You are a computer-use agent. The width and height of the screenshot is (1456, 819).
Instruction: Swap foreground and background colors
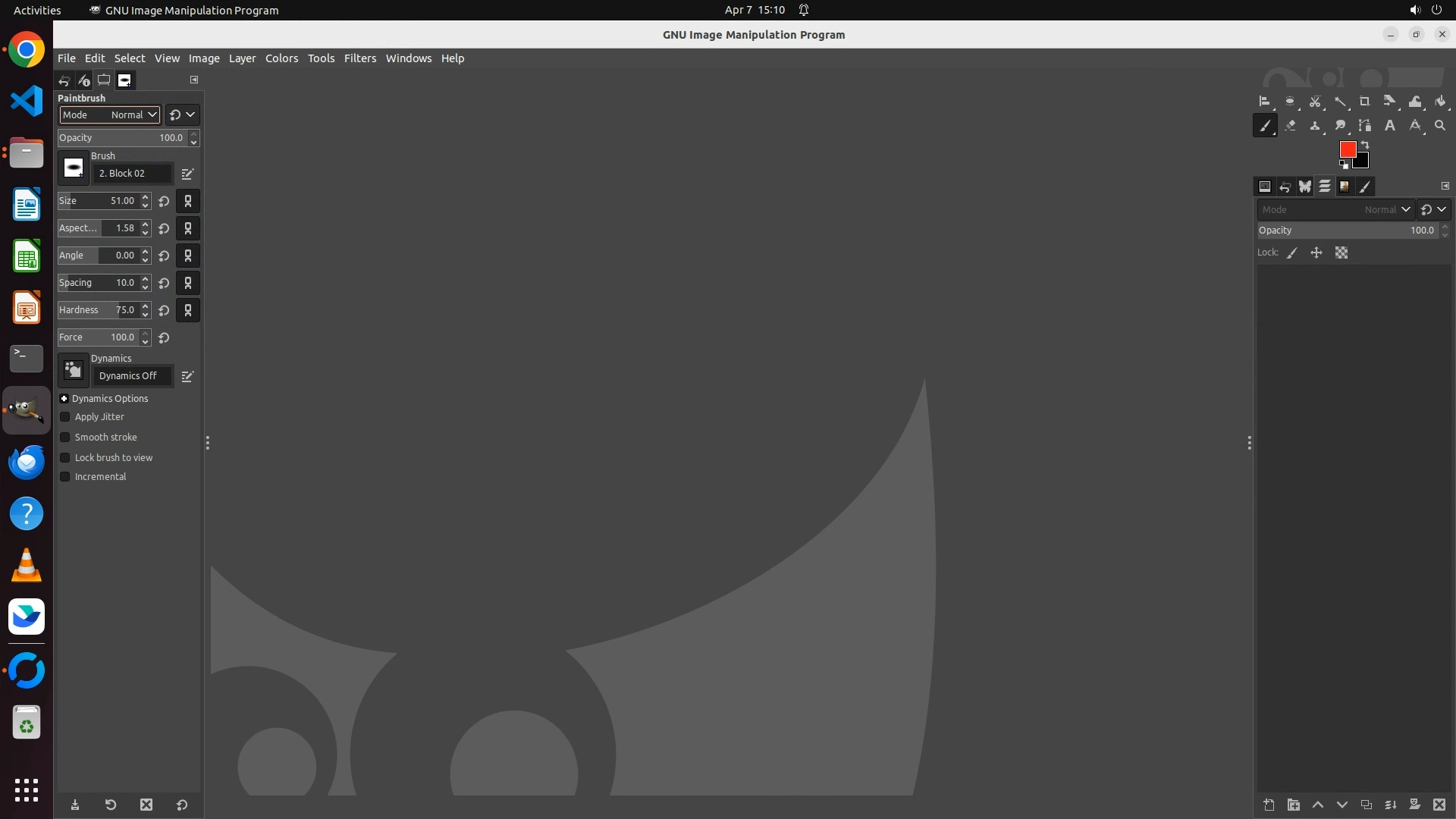1365,144
